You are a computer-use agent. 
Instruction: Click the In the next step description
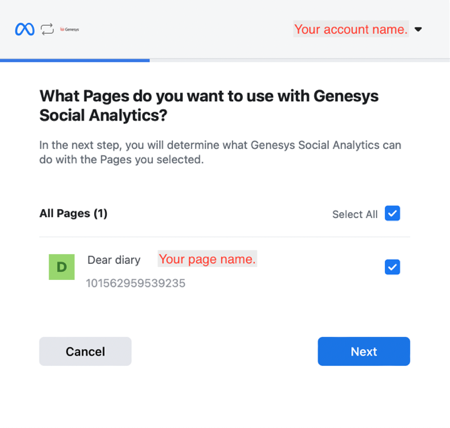[220, 152]
